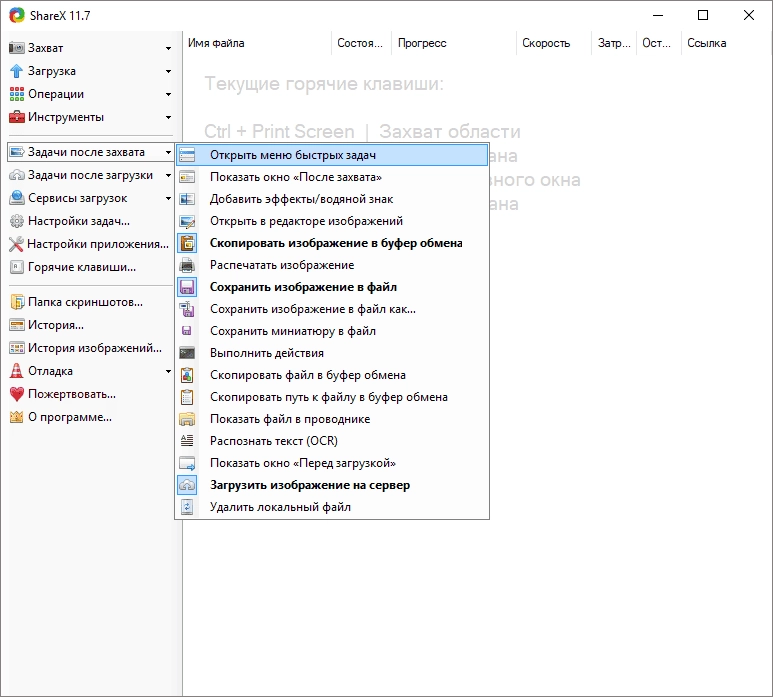
Task: Click the folder icon beside Показать файл в проводнике
Action: coord(187,419)
